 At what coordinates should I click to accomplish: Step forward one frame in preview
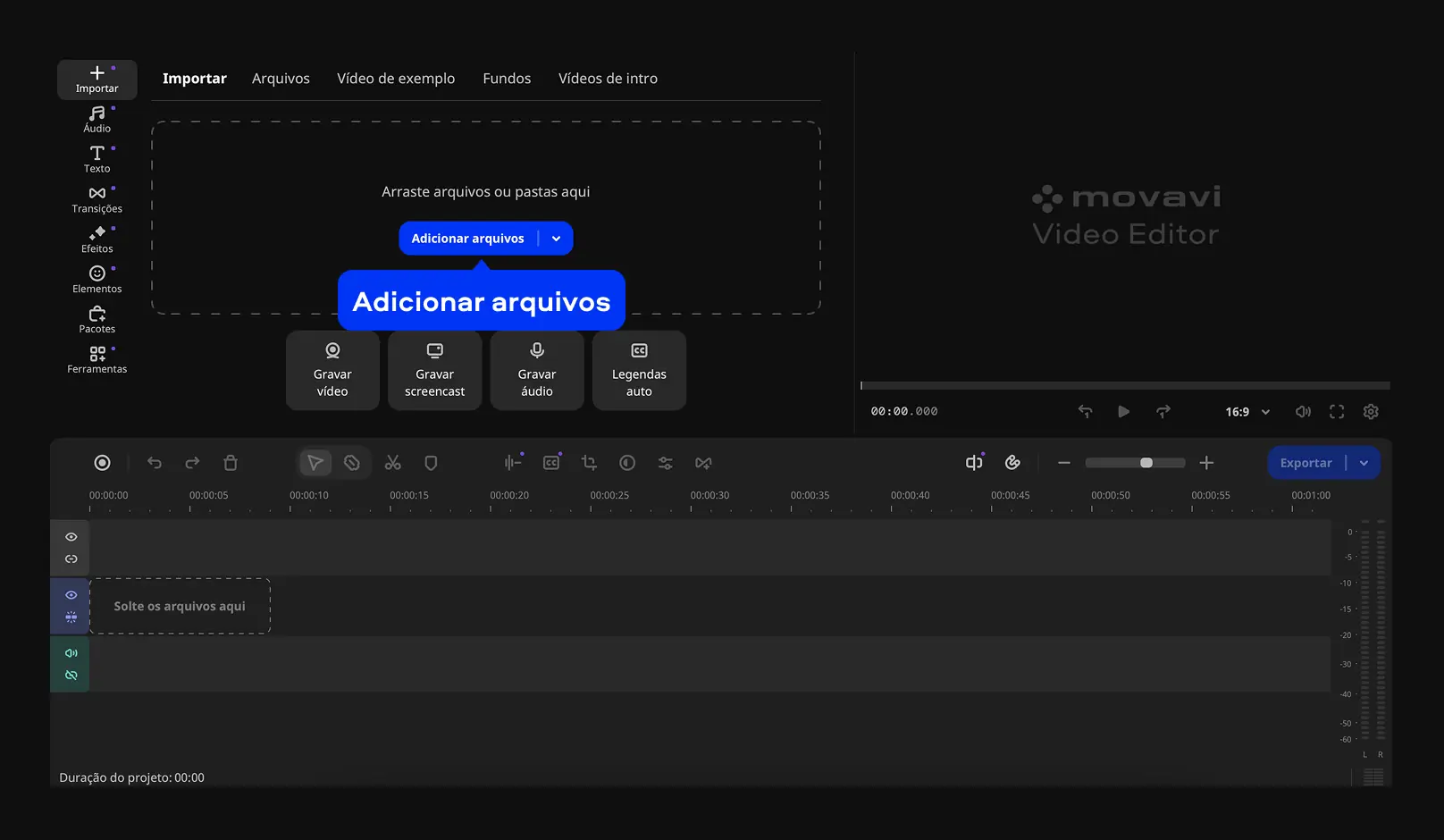pos(1163,412)
